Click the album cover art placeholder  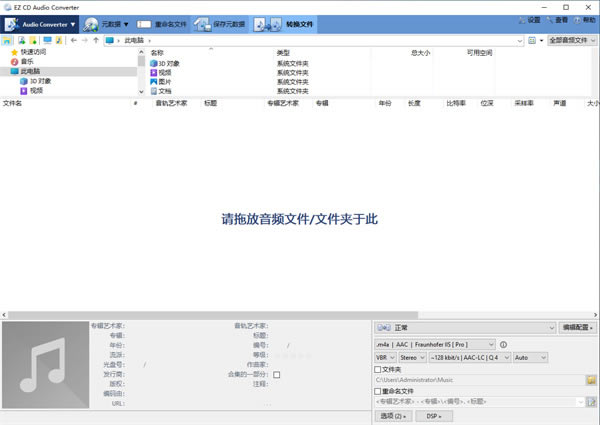[x=46, y=365]
